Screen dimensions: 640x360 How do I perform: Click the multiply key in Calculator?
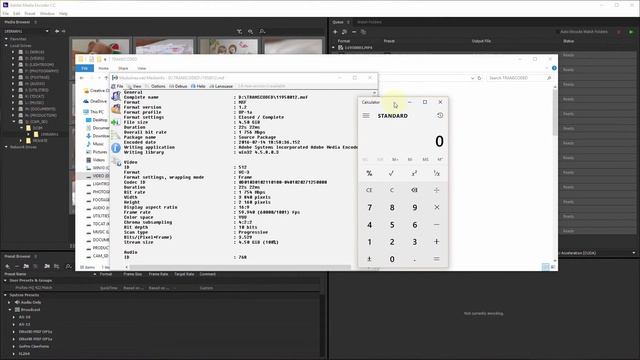click(x=437, y=207)
